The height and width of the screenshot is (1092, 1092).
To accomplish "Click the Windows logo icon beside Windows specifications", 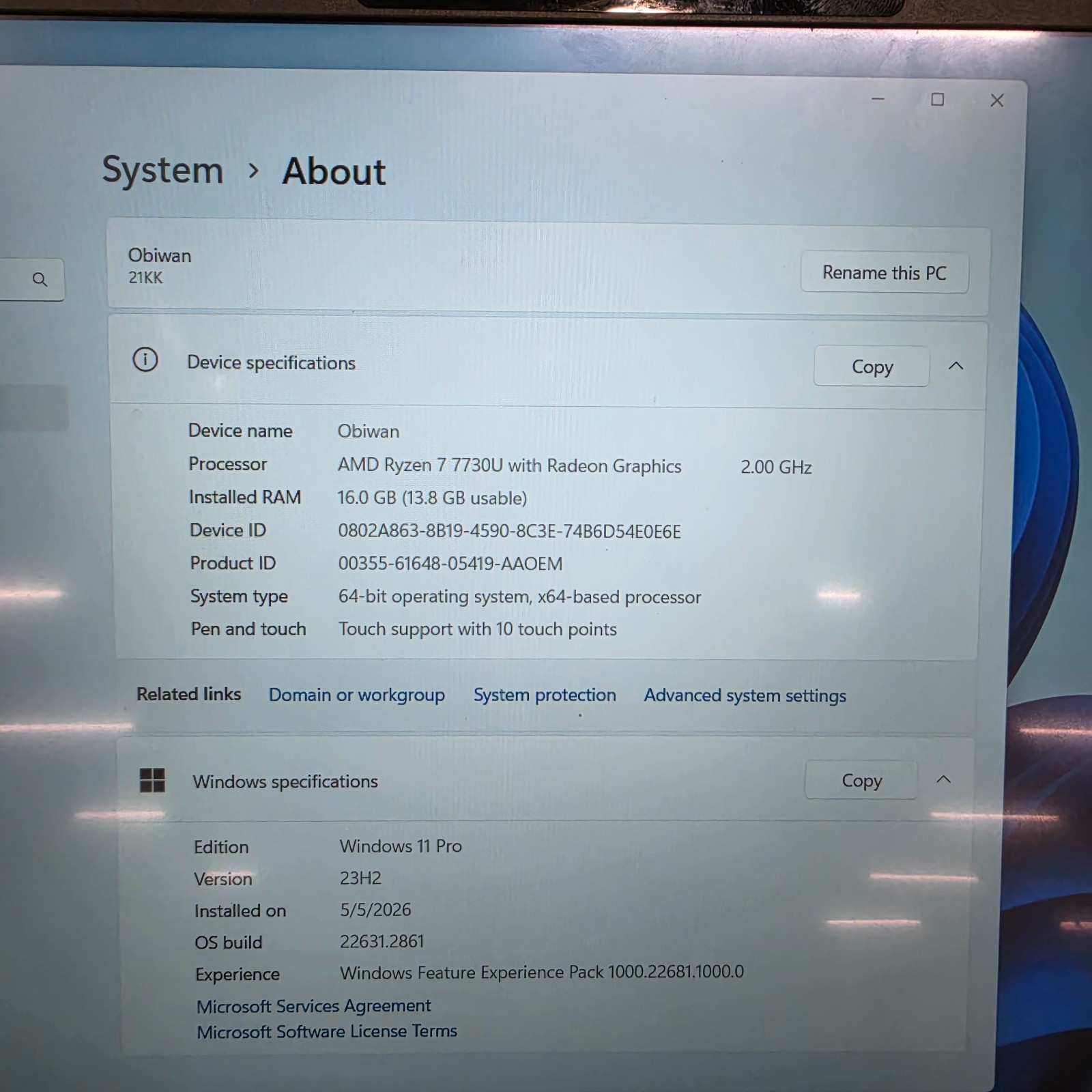I will [x=152, y=779].
